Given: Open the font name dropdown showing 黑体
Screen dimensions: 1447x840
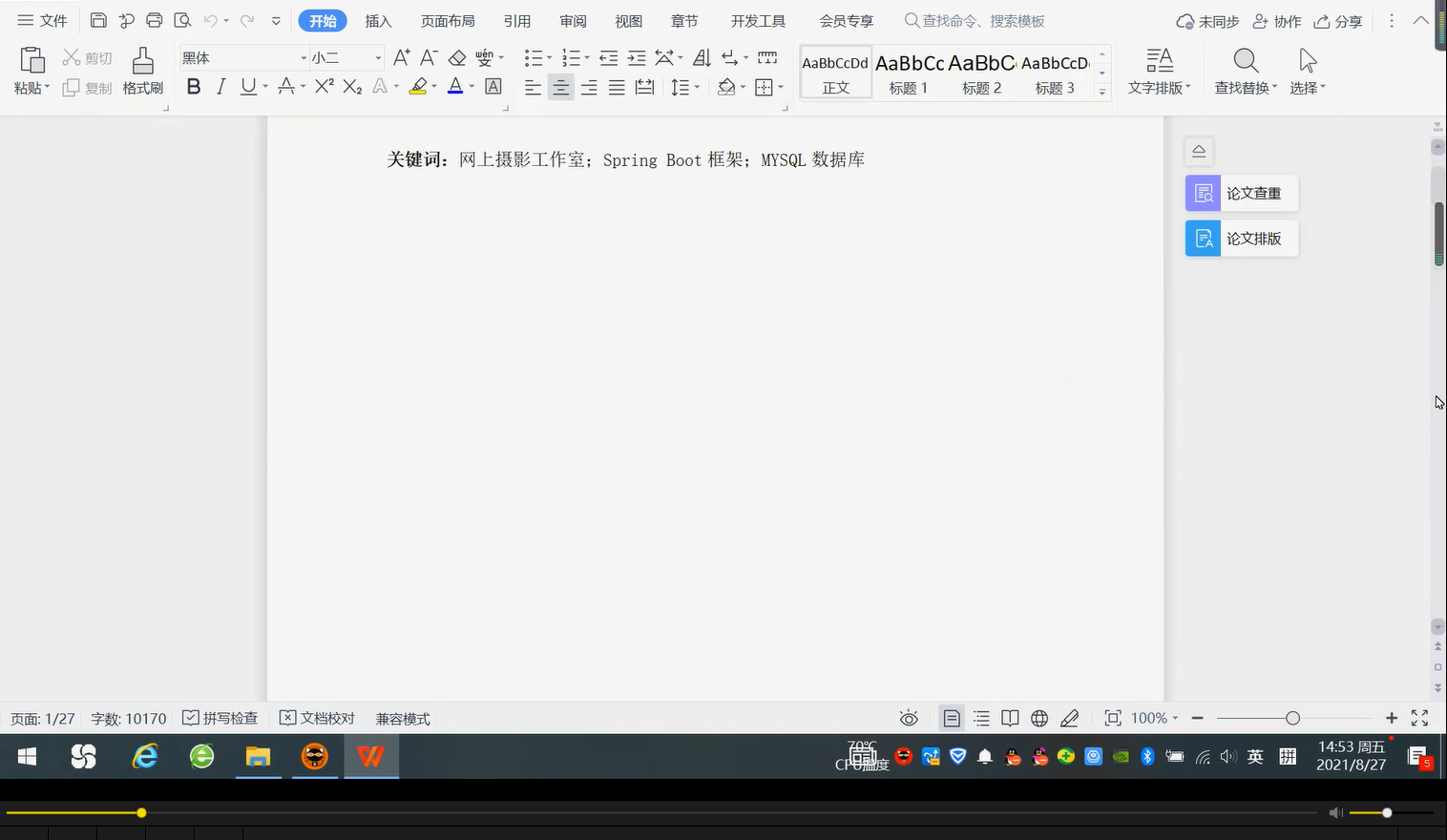Looking at the screenshot, I should tap(303, 57).
